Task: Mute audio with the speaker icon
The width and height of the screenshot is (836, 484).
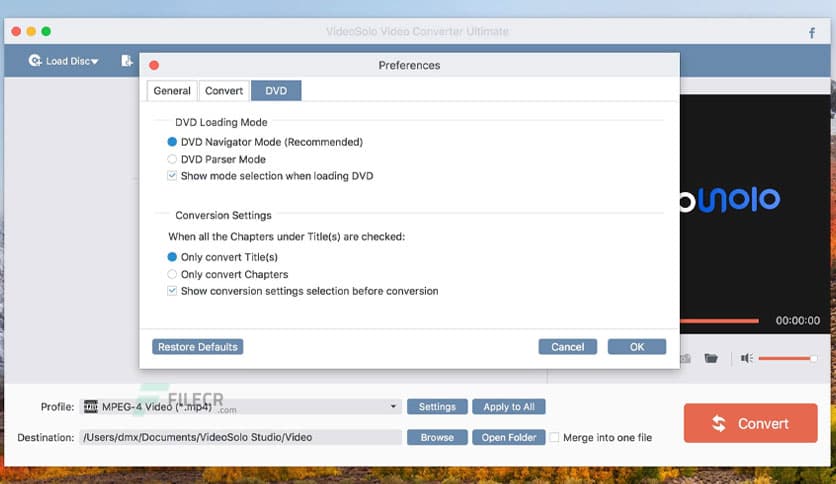Action: click(x=746, y=358)
